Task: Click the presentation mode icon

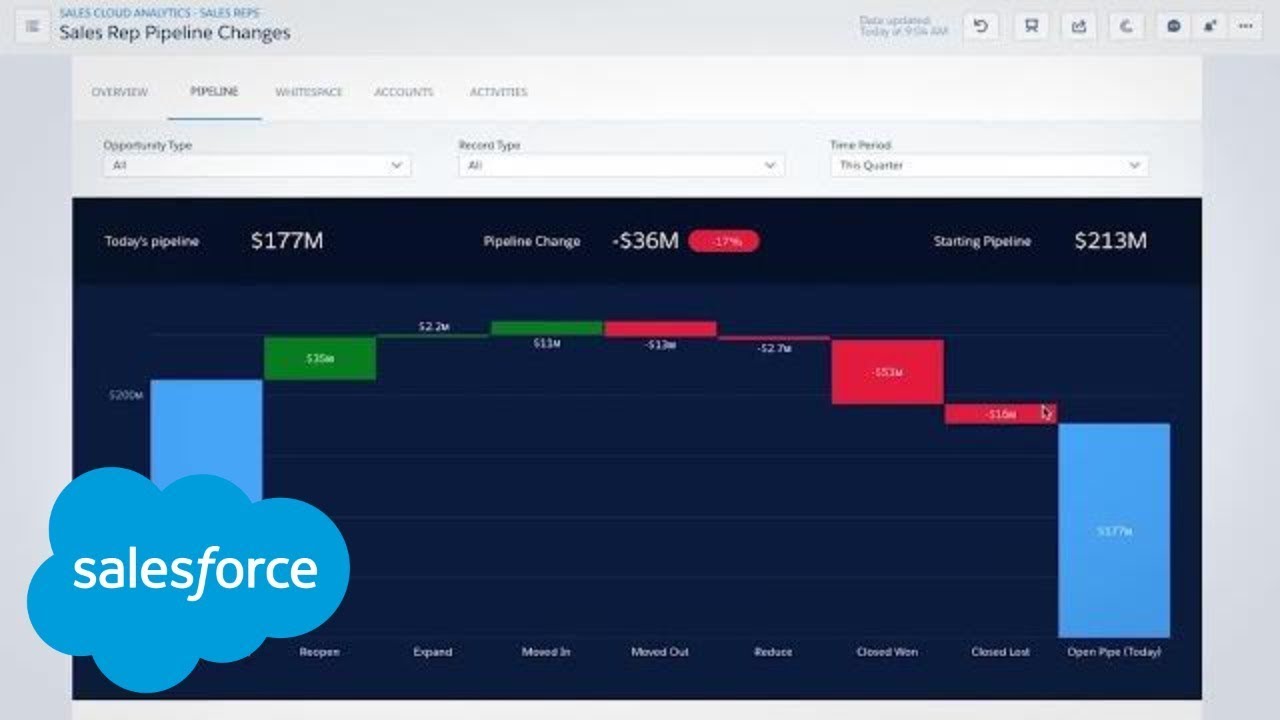Action: click(1030, 27)
